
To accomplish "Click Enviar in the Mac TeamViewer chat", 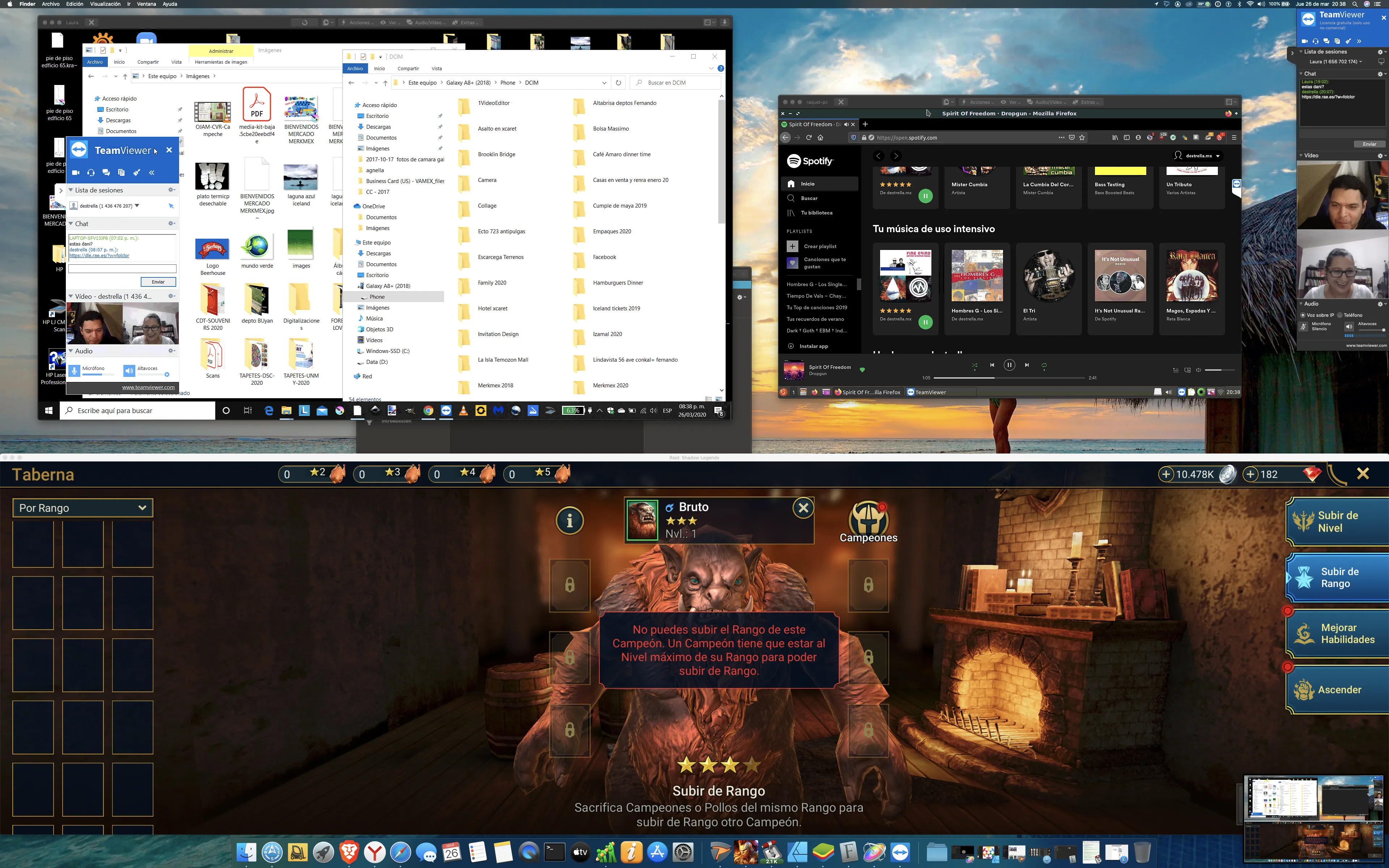I will click(x=1369, y=144).
